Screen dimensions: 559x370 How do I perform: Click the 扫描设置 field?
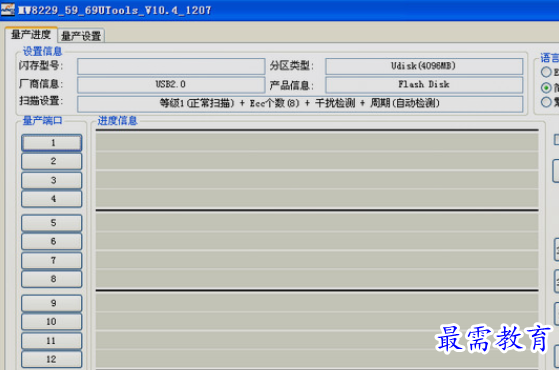click(x=300, y=104)
